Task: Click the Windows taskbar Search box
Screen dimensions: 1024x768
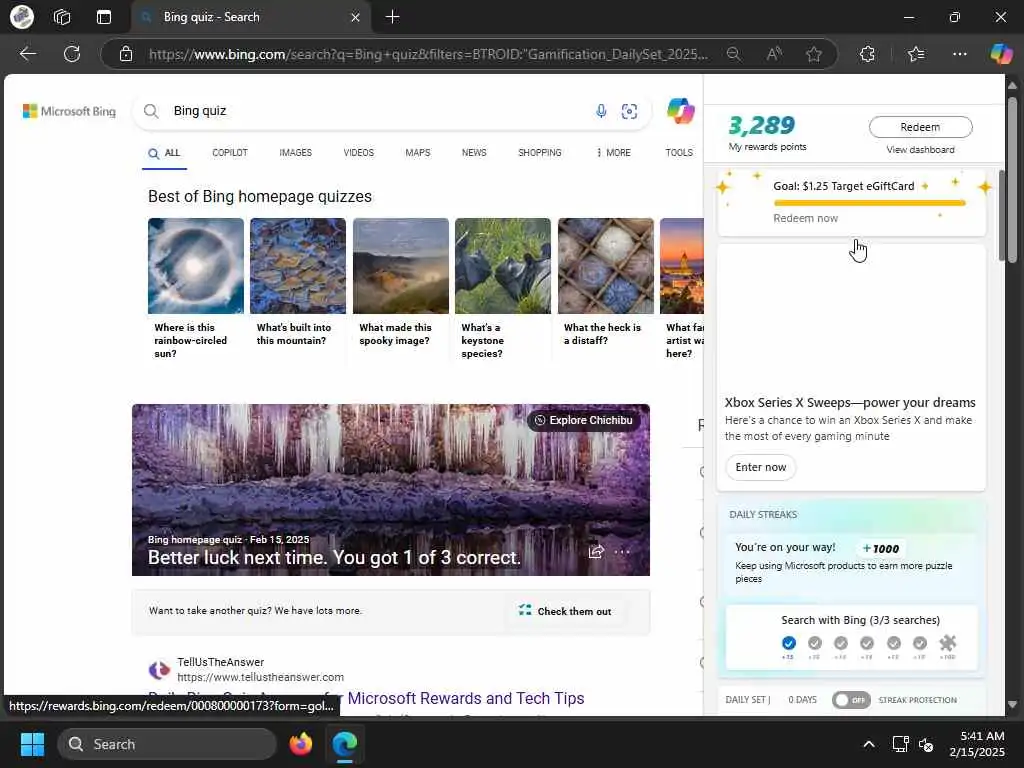Action: pyautogui.click(x=167, y=744)
